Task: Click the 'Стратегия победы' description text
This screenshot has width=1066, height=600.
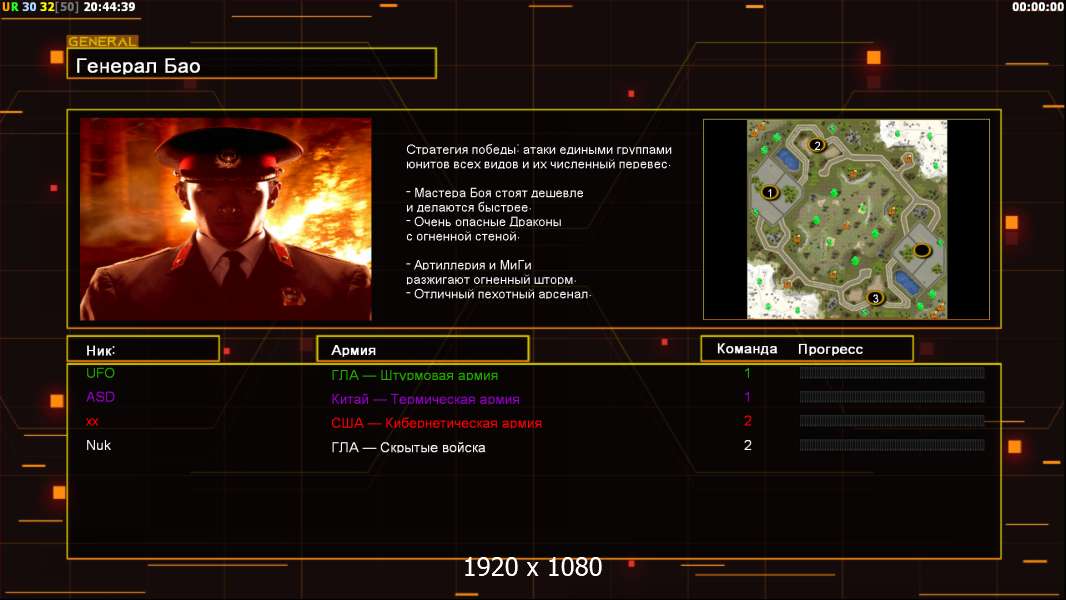Action: 539,156
